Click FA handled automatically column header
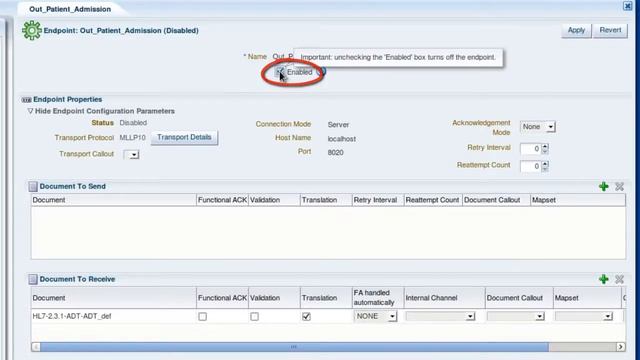This screenshot has height=360, width=640. pyautogui.click(x=378, y=298)
